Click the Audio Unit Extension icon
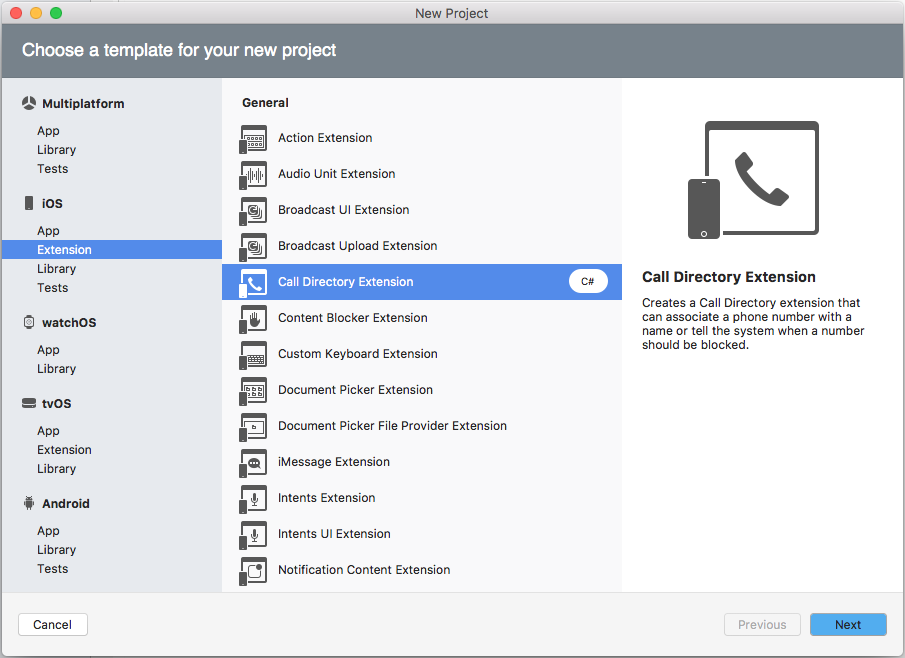The image size is (905, 658). (x=254, y=174)
